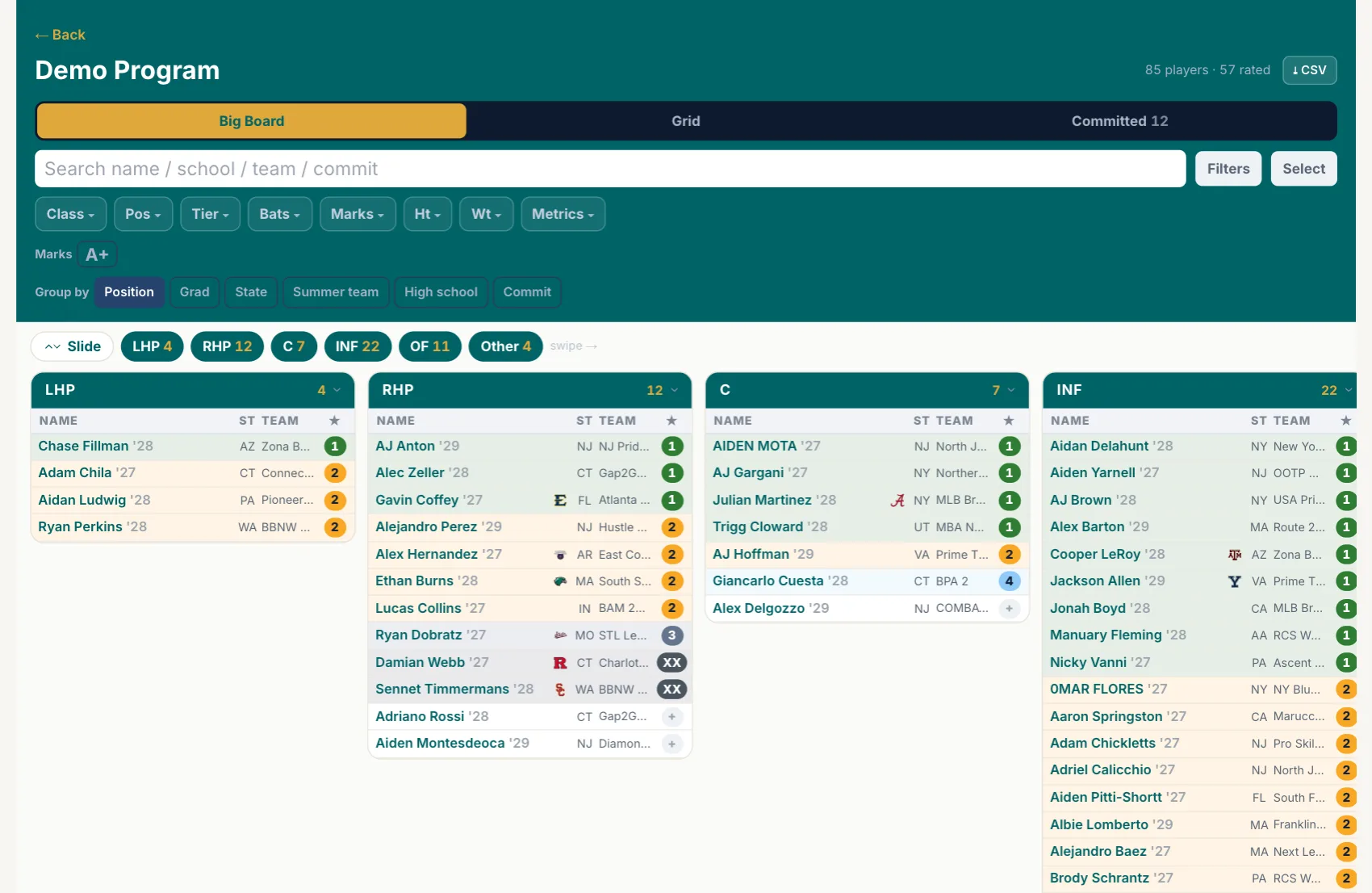Click Chase Fillman's green rating badge
Image resolution: width=1372 pixels, height=893 pixels.
point(335,446)
